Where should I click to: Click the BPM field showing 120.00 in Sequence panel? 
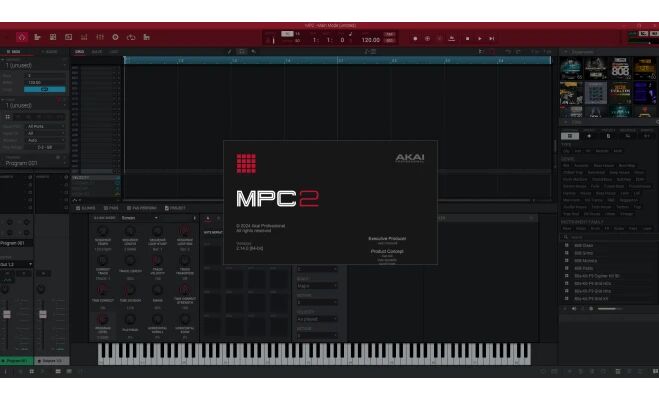(45, 83)
